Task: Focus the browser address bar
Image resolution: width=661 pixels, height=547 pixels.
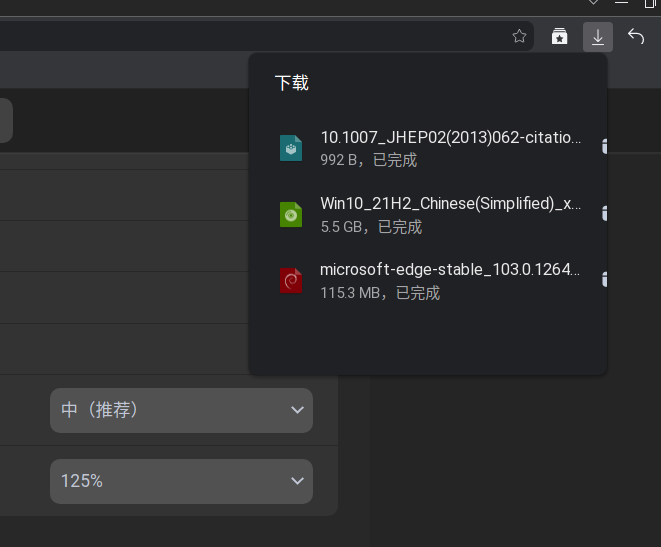Action: point(250,37)
